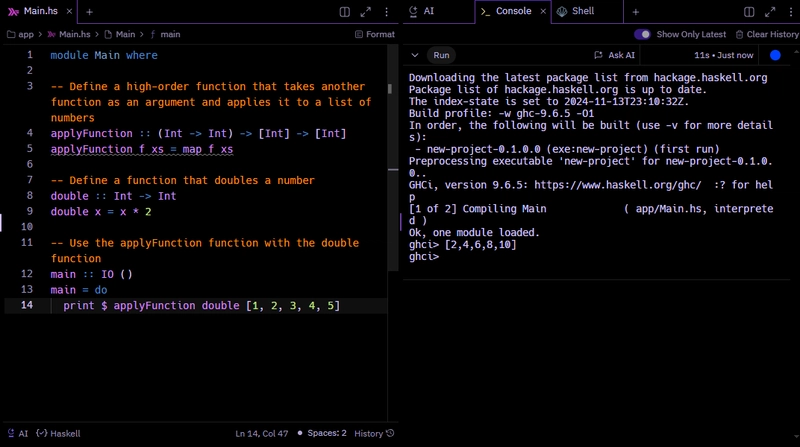
Task: Open the console pane's three-dot menu
Action: [x=791, y=12]
